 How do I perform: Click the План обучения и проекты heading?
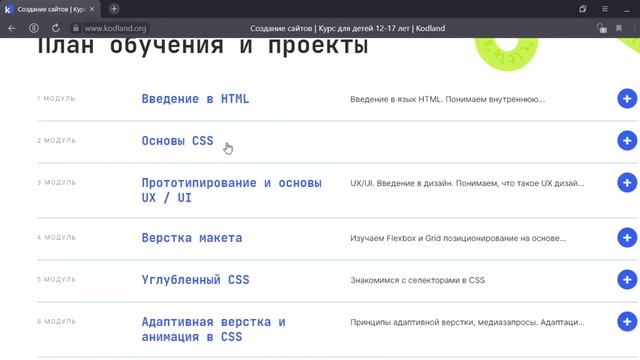(x=202, y=46)
